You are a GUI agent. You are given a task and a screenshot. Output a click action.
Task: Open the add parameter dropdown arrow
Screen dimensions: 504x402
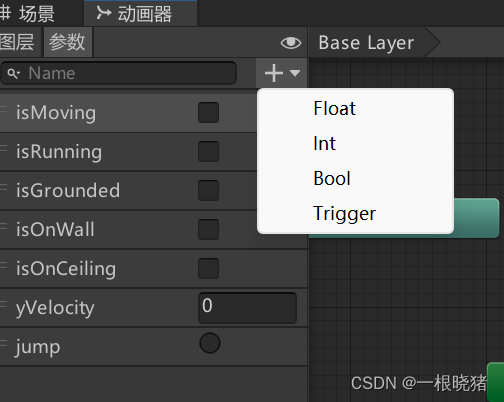295,73
